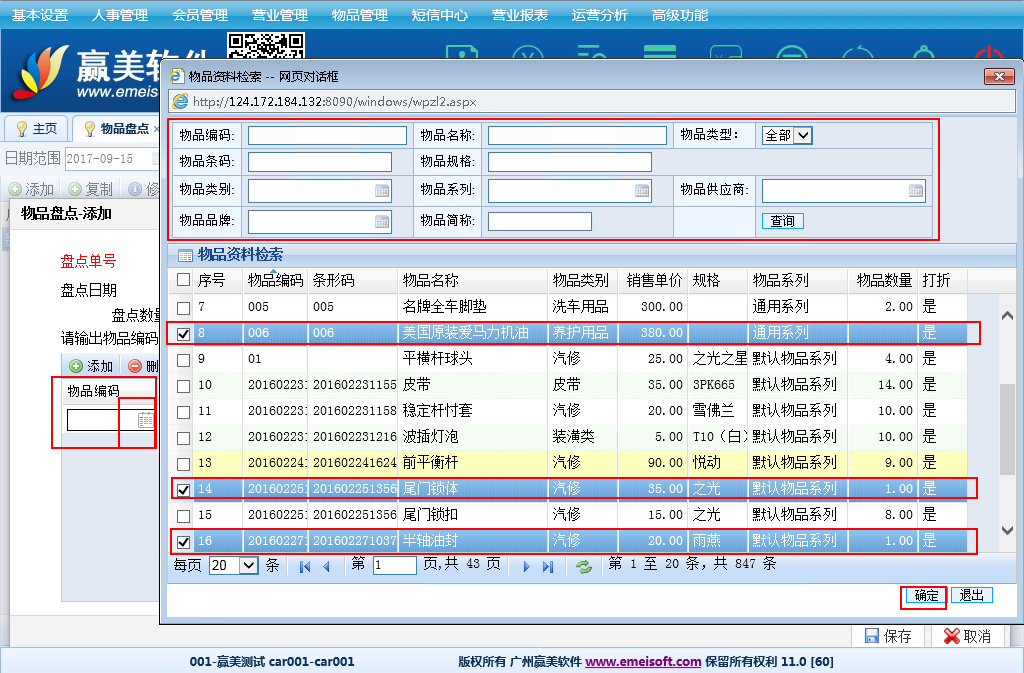Jump to the last results page
The image size is (1024, 673).
pyautogui.click(x=547, y=567)
